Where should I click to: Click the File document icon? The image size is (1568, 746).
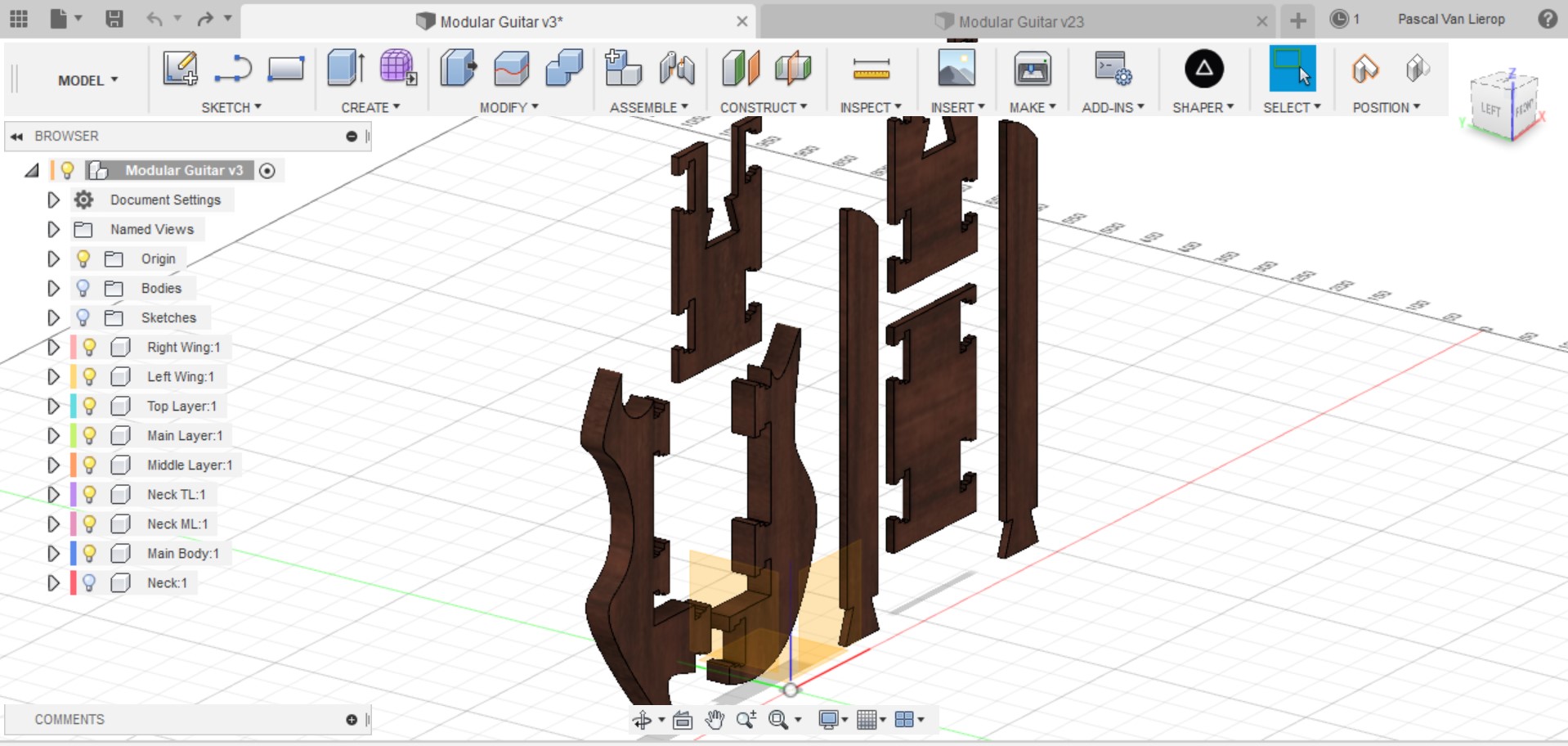coord(59,19)
